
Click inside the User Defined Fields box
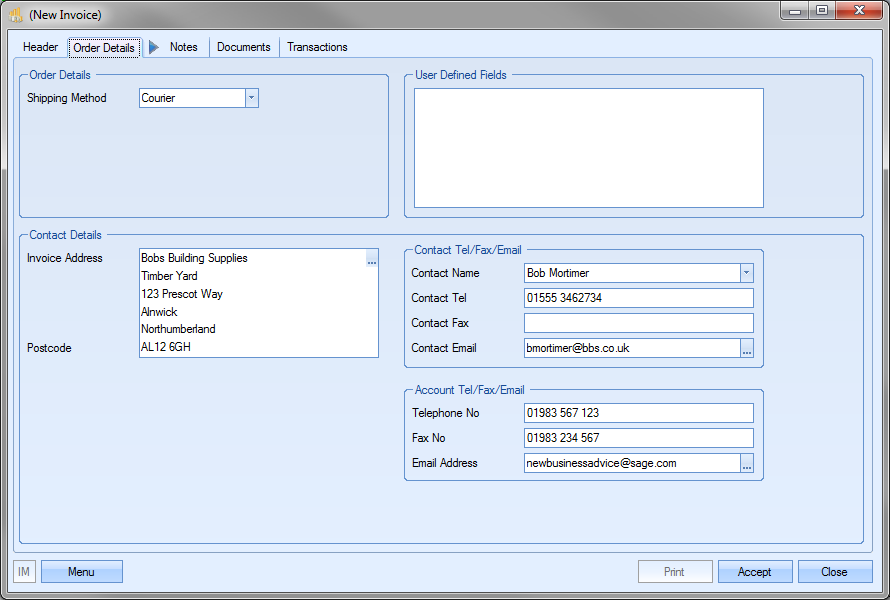(588, 148)
